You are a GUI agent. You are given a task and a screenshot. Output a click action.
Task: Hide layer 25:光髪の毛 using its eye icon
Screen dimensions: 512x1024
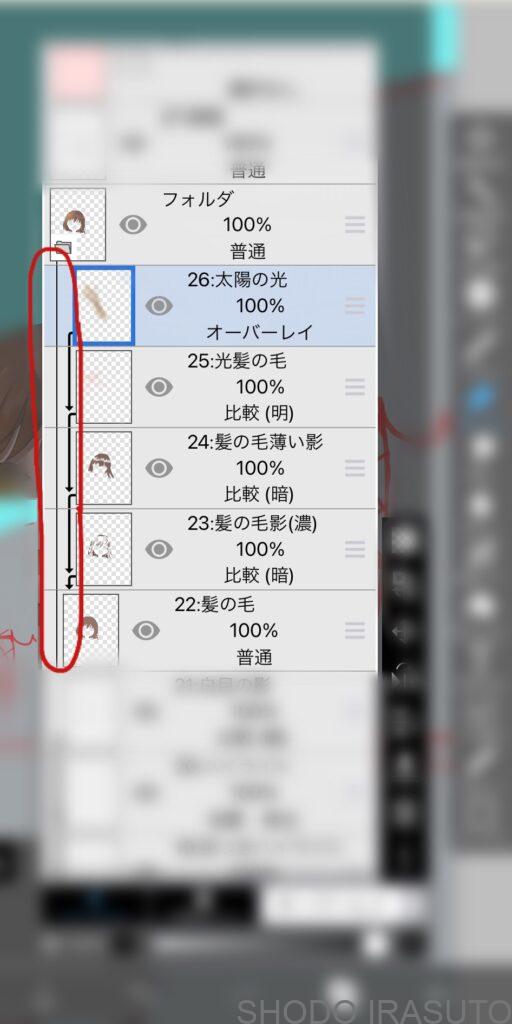pyautogui.click(x=159, y=387)
